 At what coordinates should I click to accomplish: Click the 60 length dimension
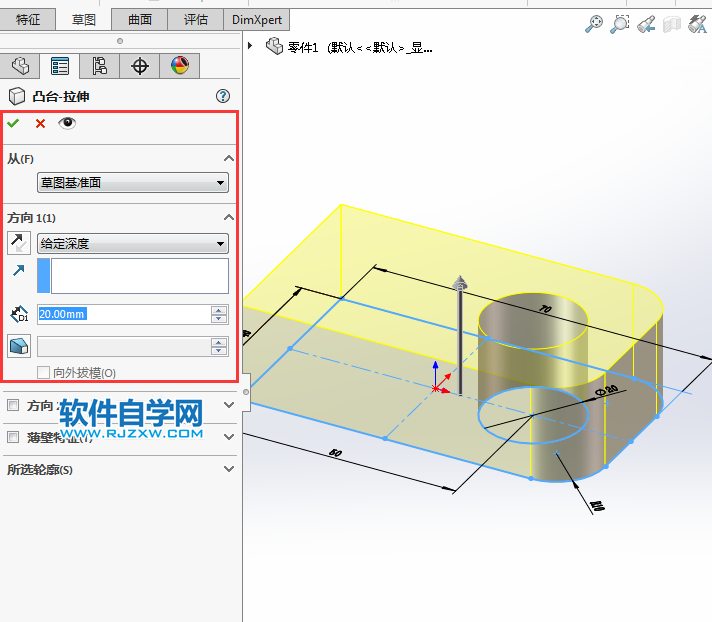(335, 453)
